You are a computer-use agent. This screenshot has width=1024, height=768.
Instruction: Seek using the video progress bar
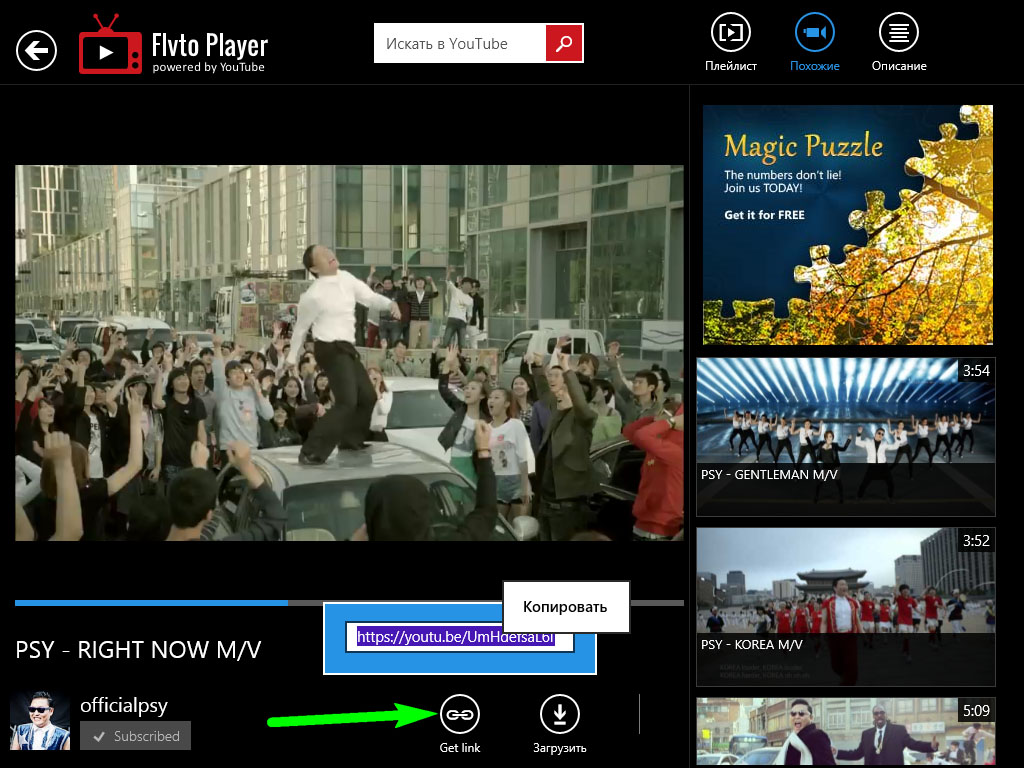pyautogui.click(x=349, y=603)
